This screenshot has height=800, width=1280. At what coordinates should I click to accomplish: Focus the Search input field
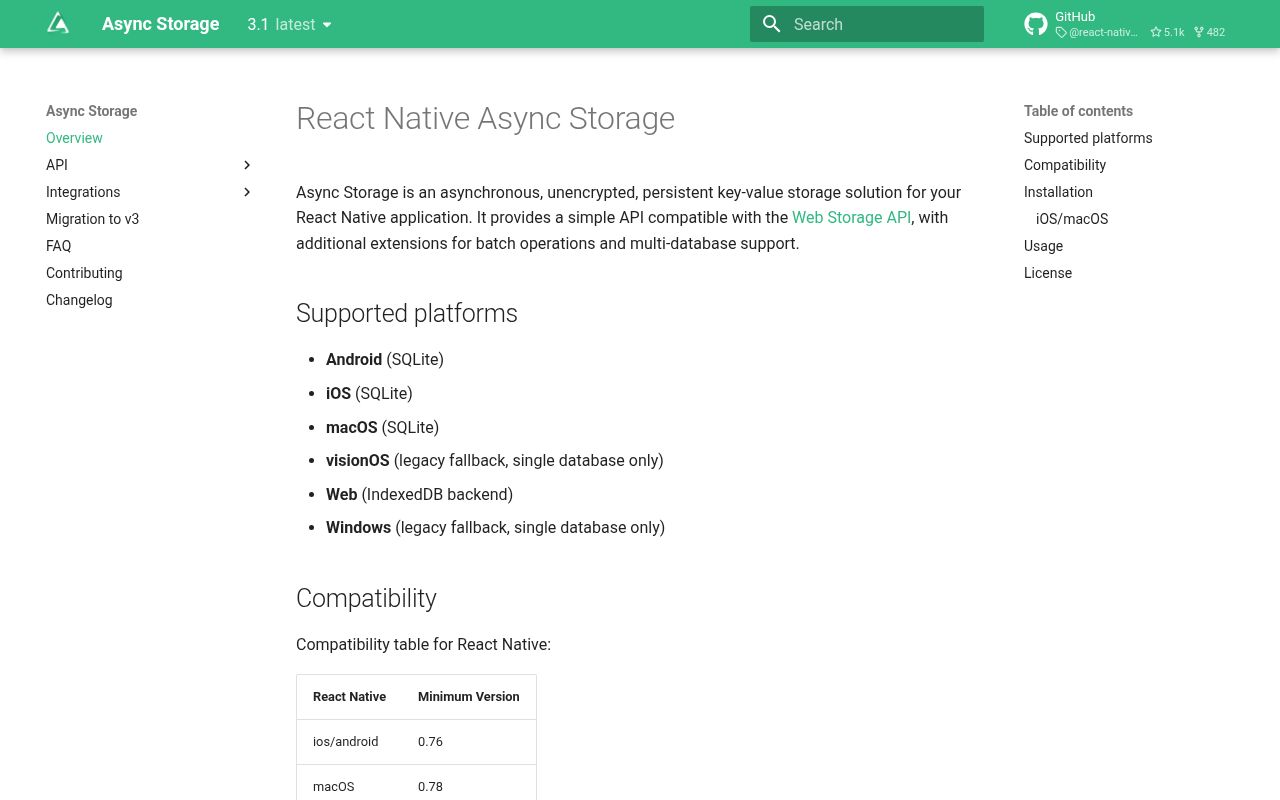tap(867, 24)
